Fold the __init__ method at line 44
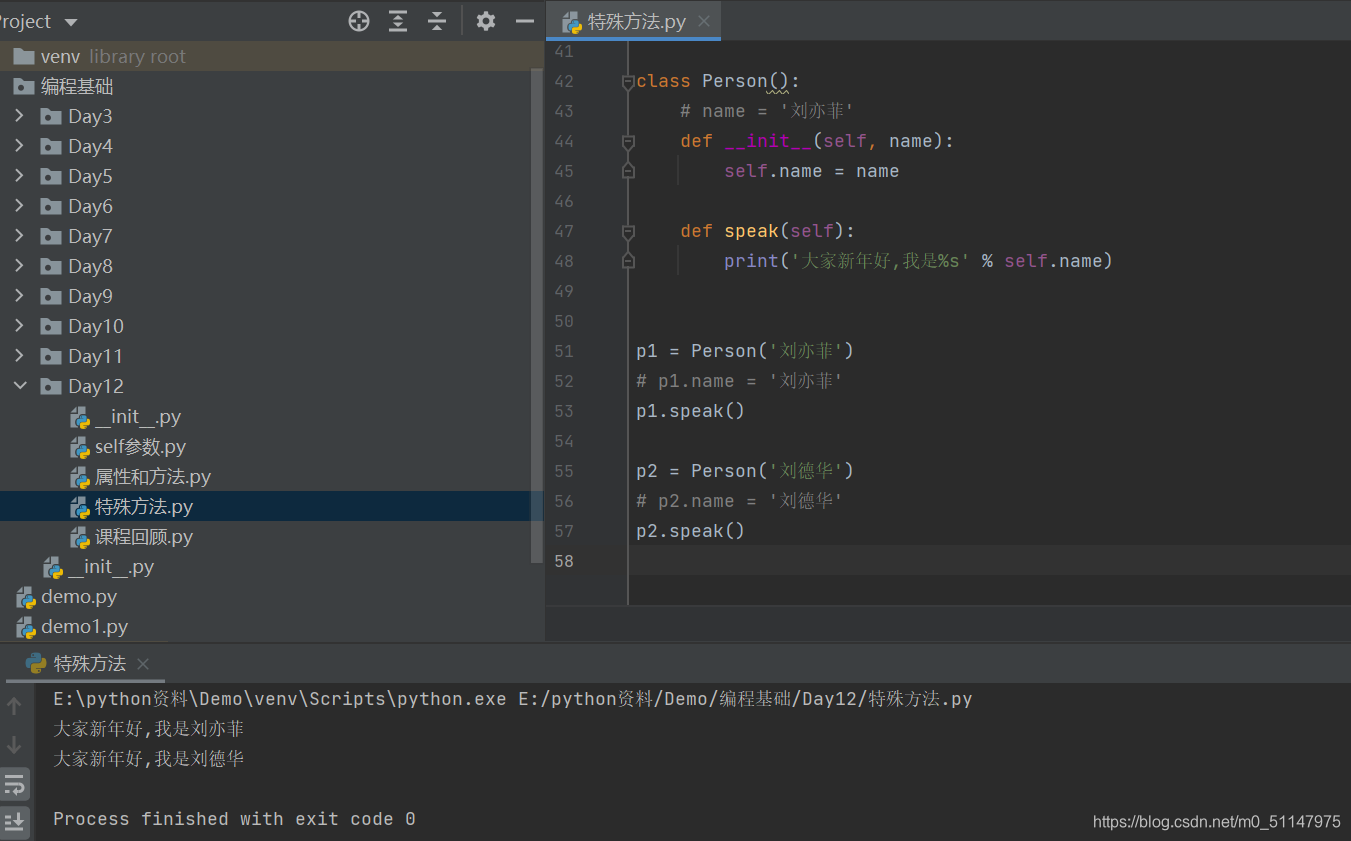The image size is (1351, 841). pyautogui.click(x=628, y=141)
